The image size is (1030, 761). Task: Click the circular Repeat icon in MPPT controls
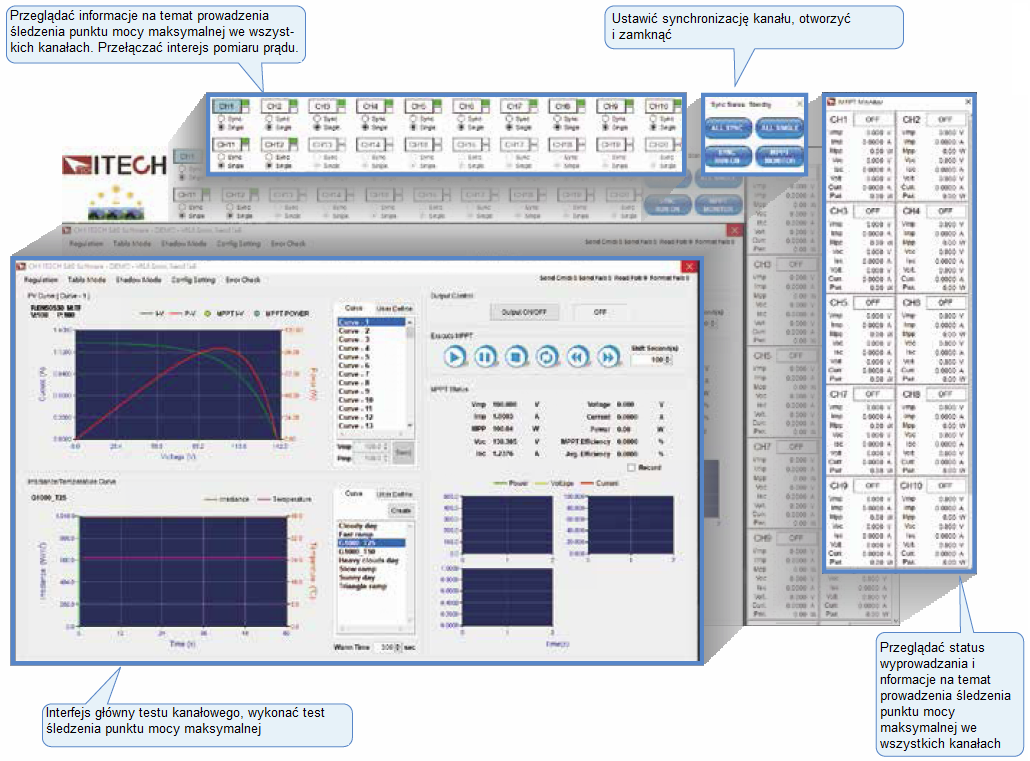(546, 357)
